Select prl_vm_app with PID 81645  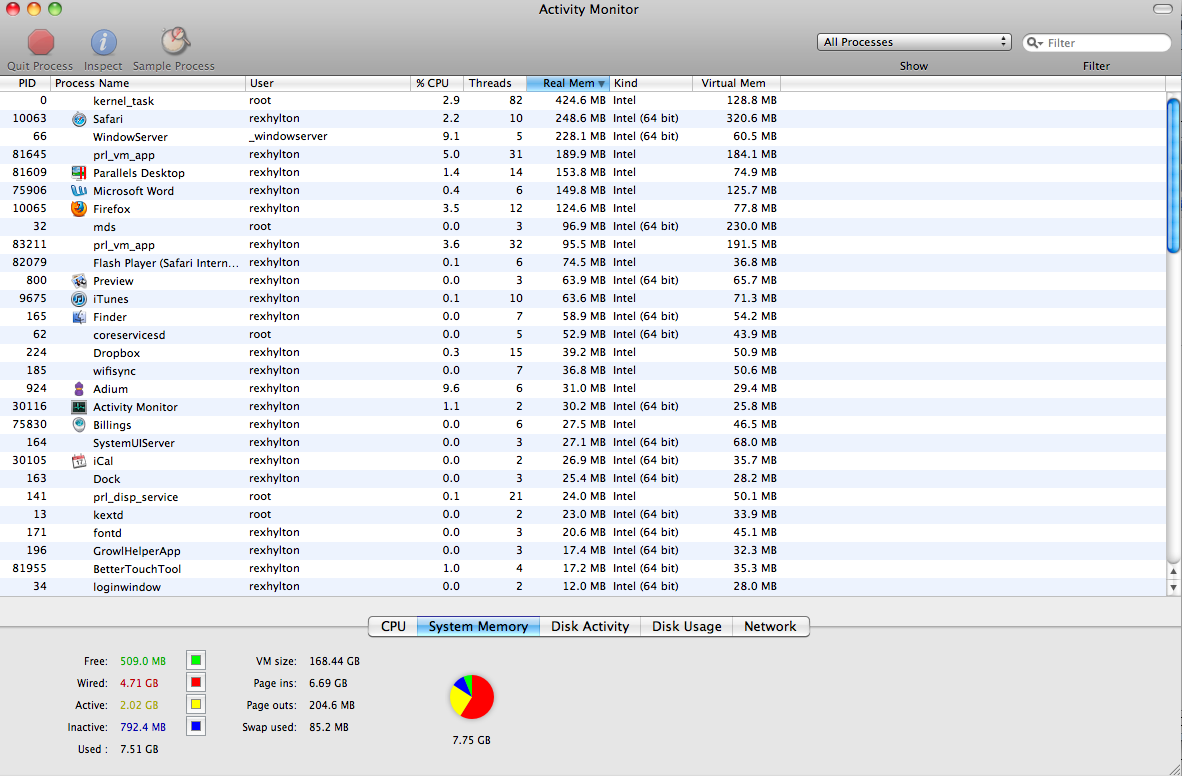(x=583, y=155)
